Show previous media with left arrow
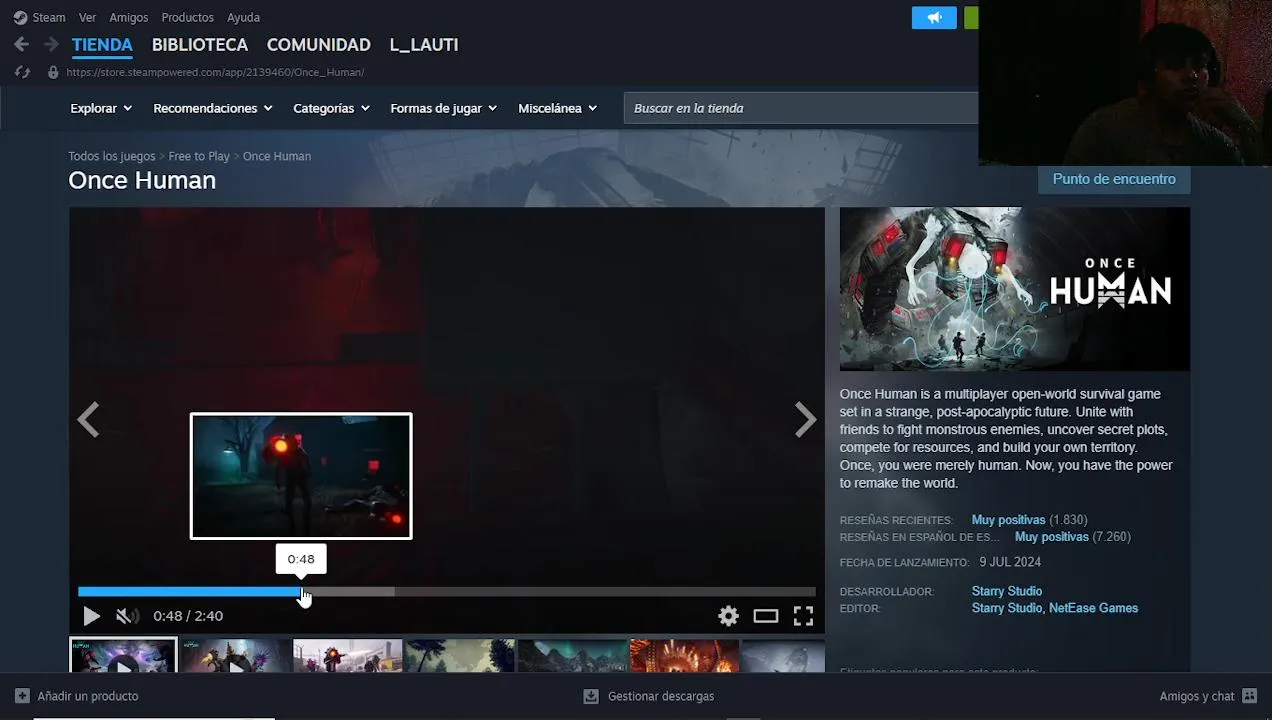This screenshot has height=720, width=1272. (x=88, y=420)
